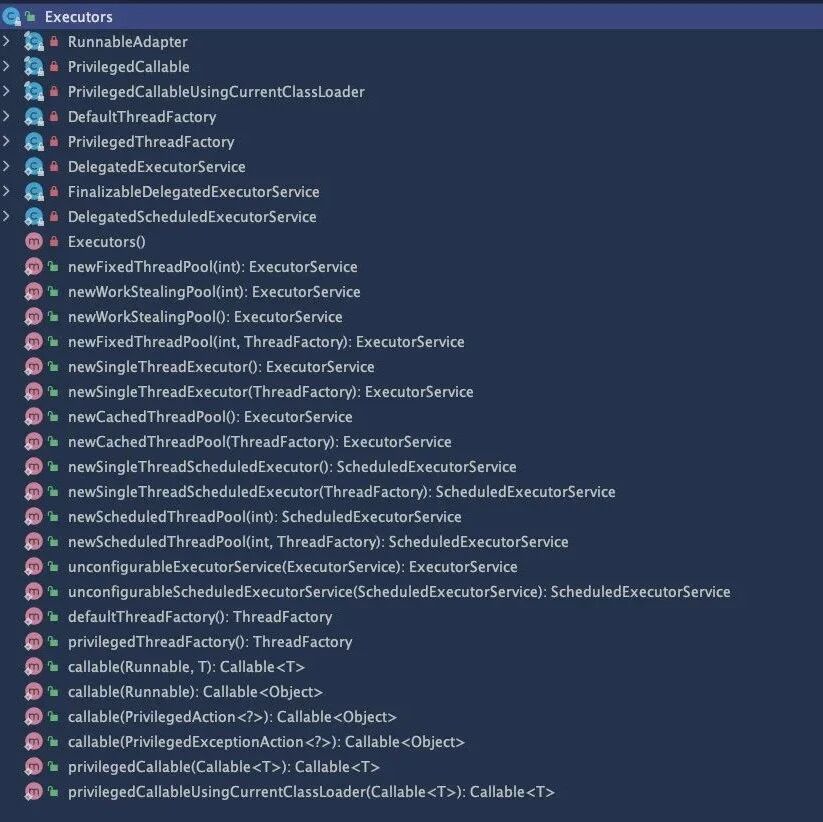
Task: Expand the PrivilegedThreadFactory node
Action: click(8, 142)
